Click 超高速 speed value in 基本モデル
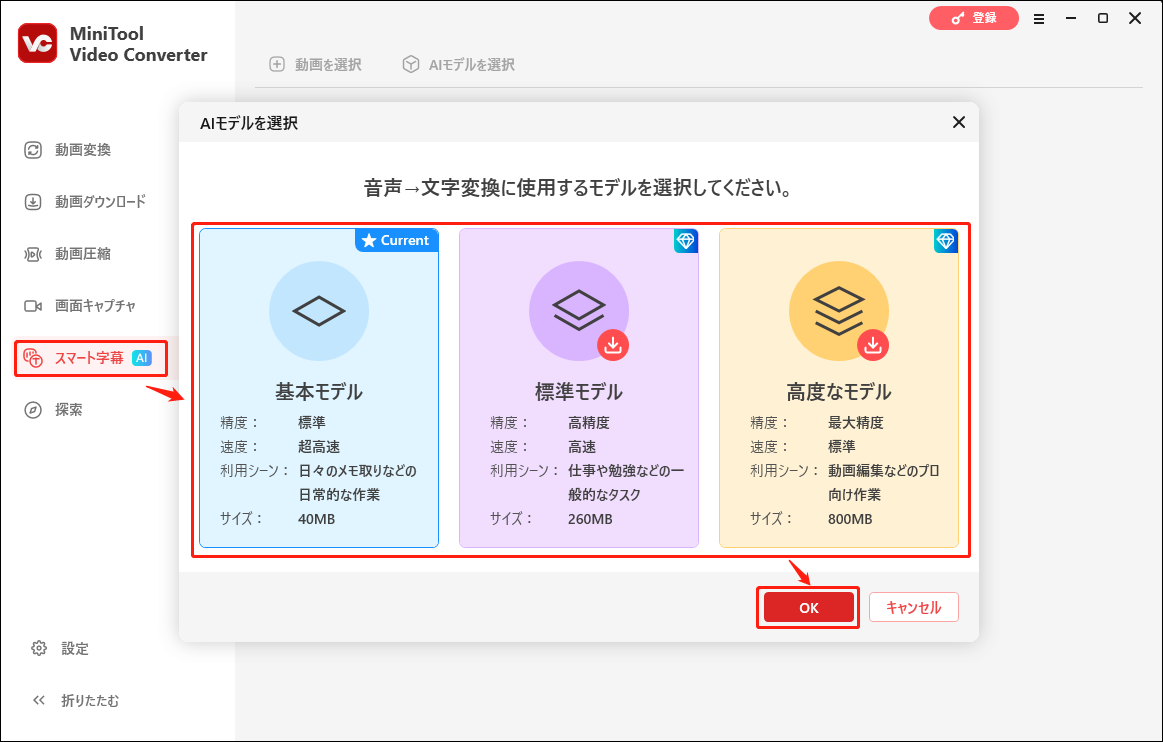 [x=319, y=447]
